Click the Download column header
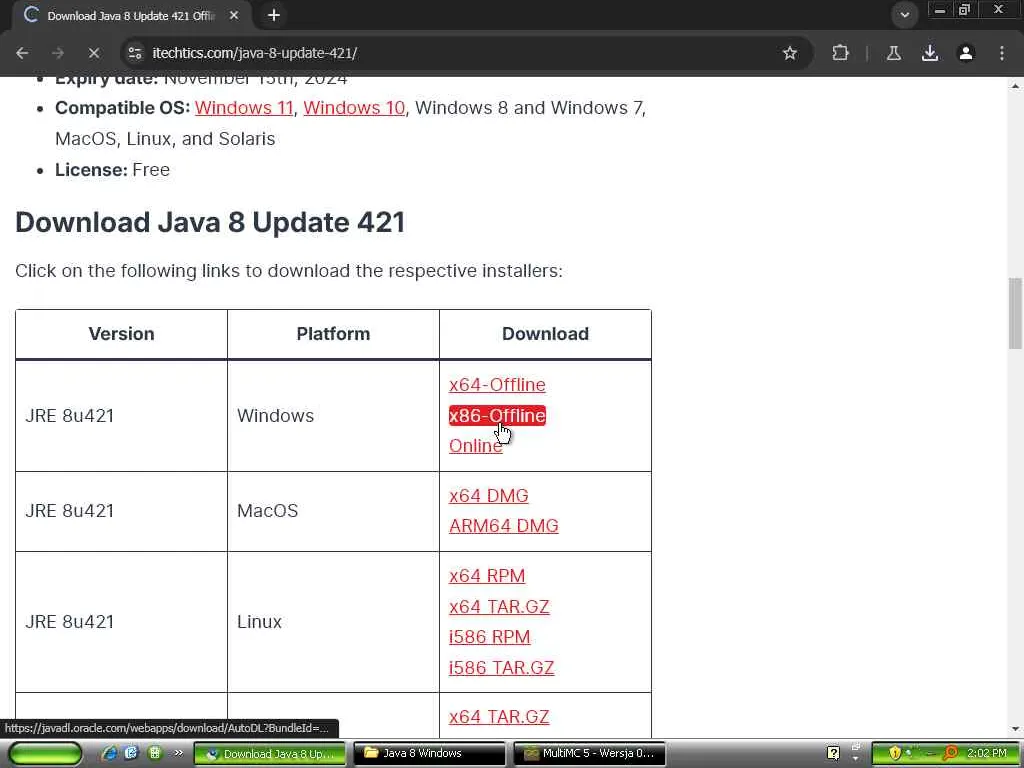Screen dimensions: 1024x768 [545, 334]
